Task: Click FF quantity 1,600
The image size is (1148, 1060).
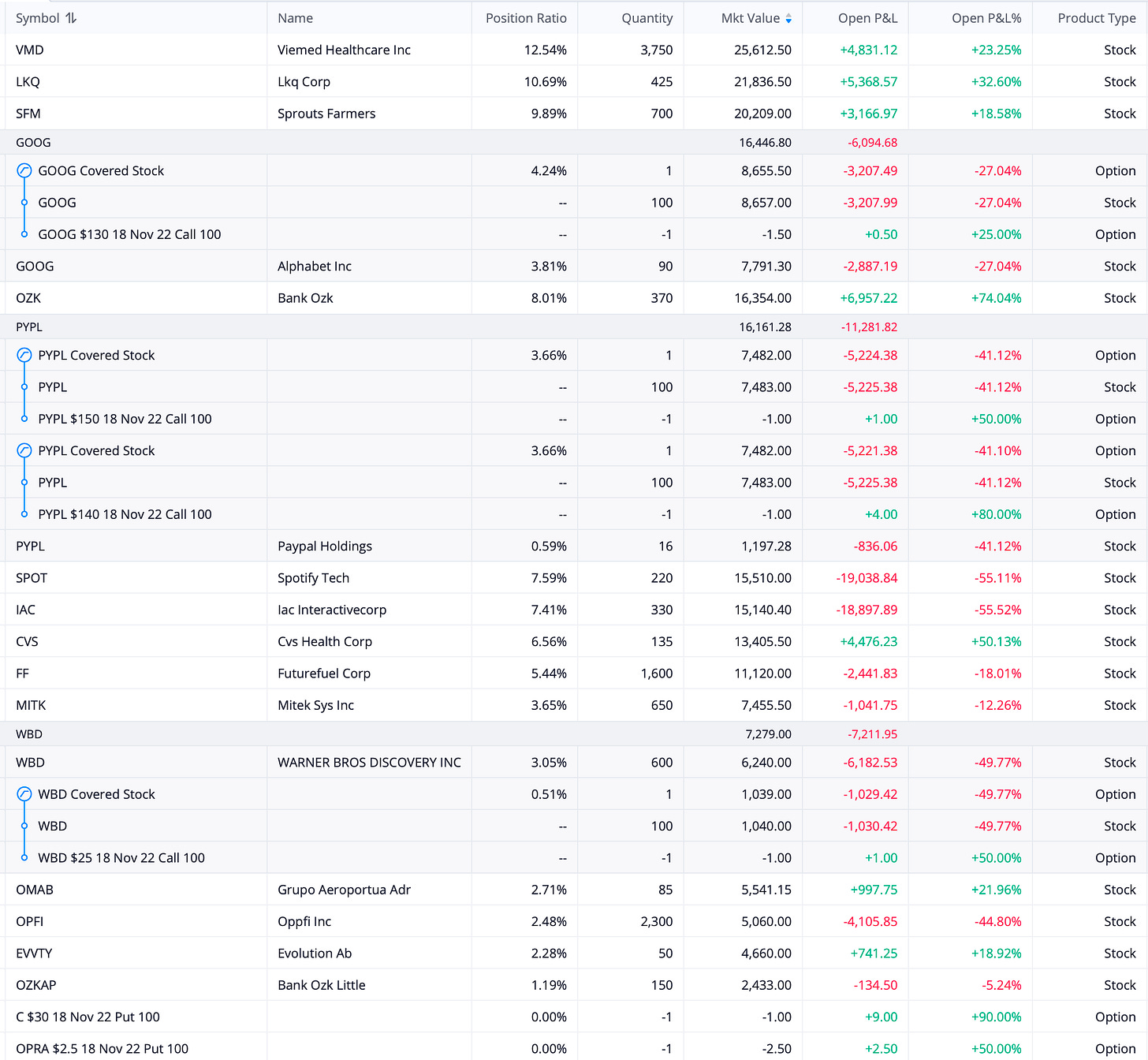Action: click(x=657, y=674)
